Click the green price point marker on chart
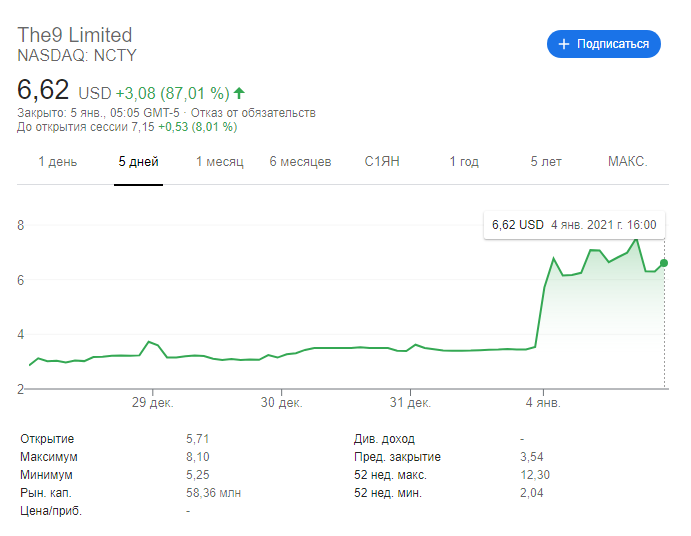This screenshot has width=691, height=536. (x=664, y=263)
